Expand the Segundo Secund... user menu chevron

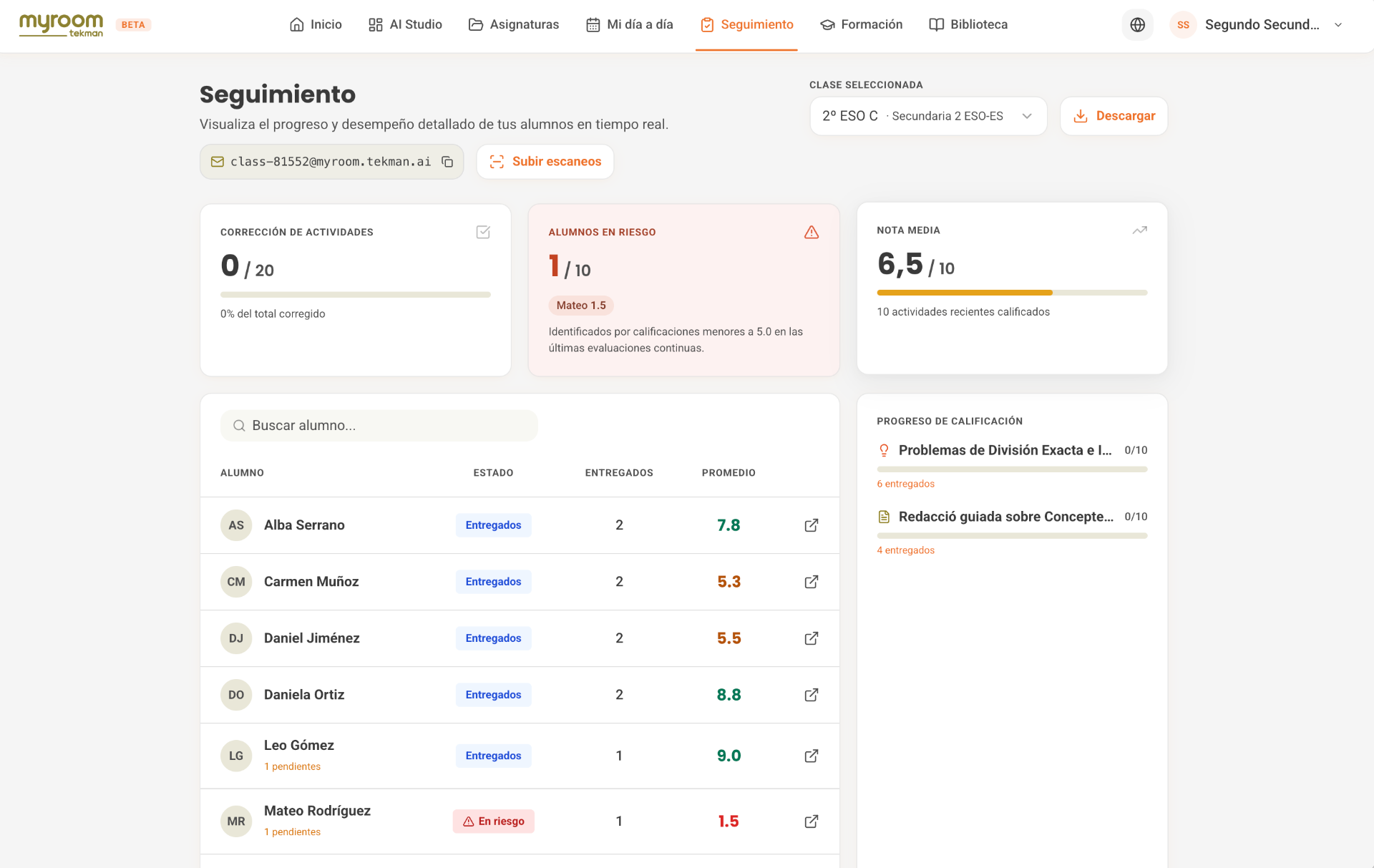pos(1338,25)
